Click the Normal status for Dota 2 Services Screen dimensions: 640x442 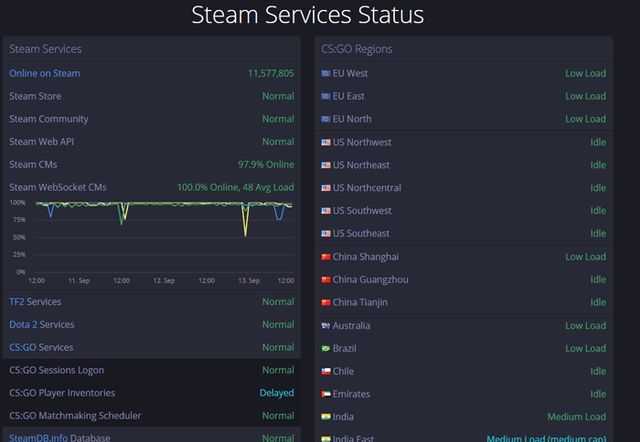point(278,325)
